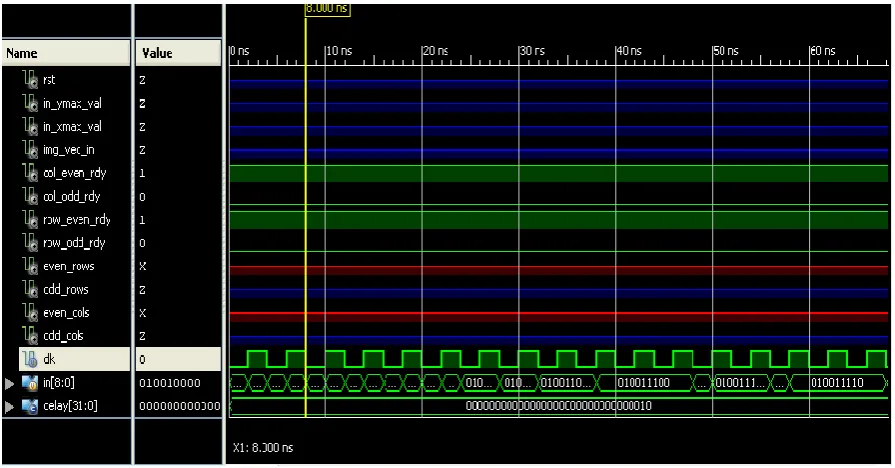Click the in_xmax_val signal icon
The image size is (895, 468).
point(30,126)
